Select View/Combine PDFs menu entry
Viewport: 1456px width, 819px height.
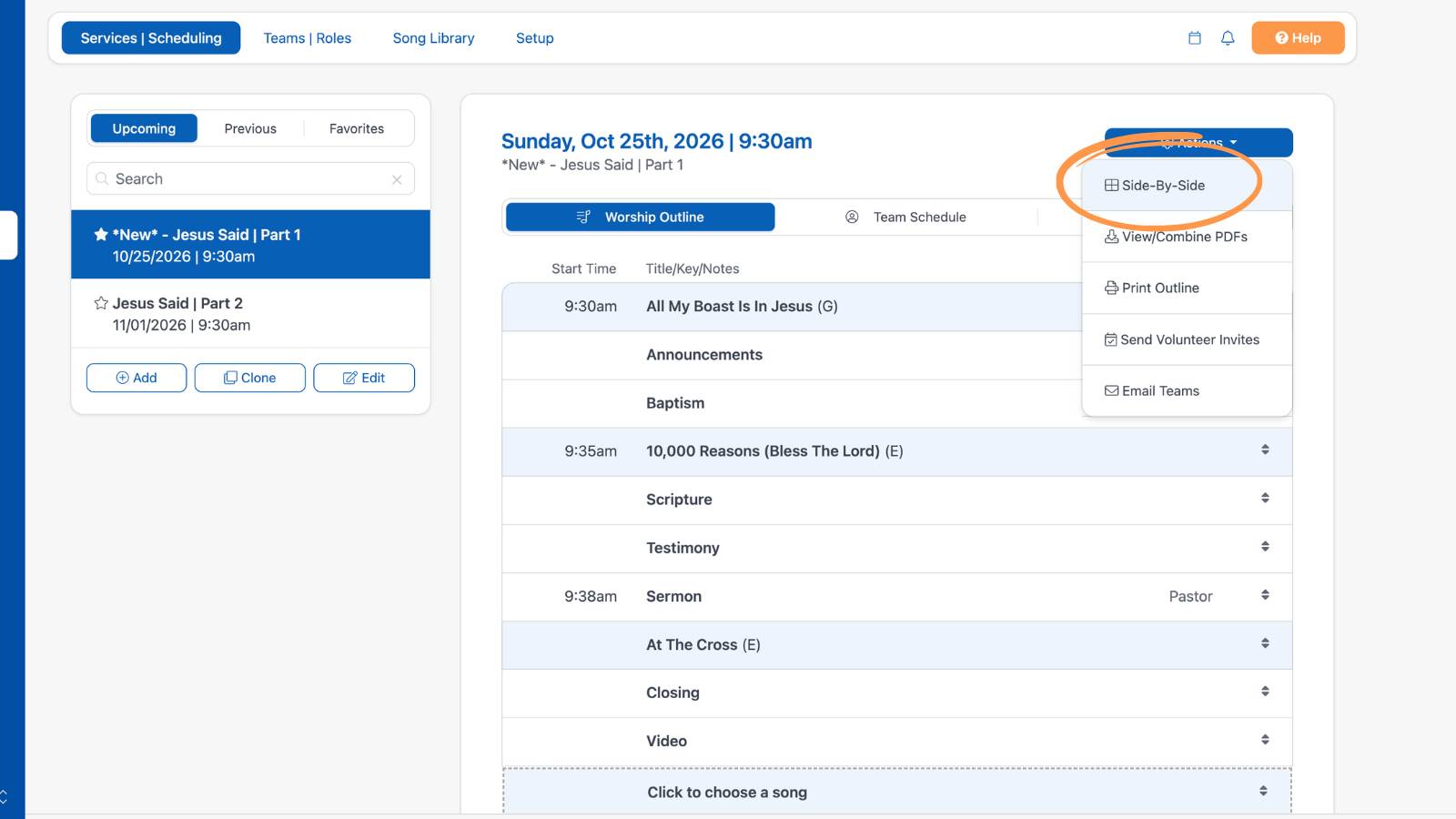click(1187, 237)
